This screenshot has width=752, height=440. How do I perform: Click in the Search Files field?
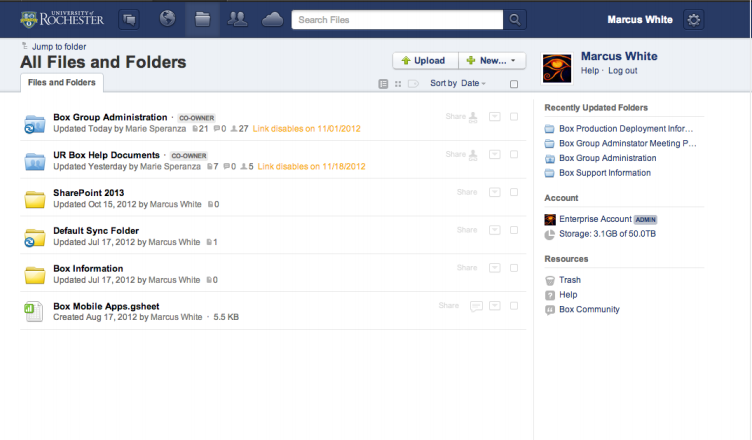tap(397, 20)
